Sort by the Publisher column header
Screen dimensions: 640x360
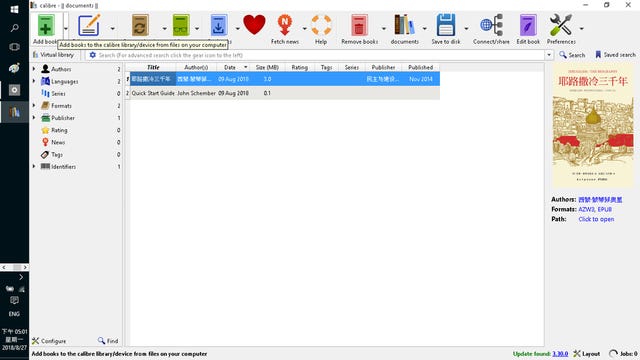coord(383,67)
